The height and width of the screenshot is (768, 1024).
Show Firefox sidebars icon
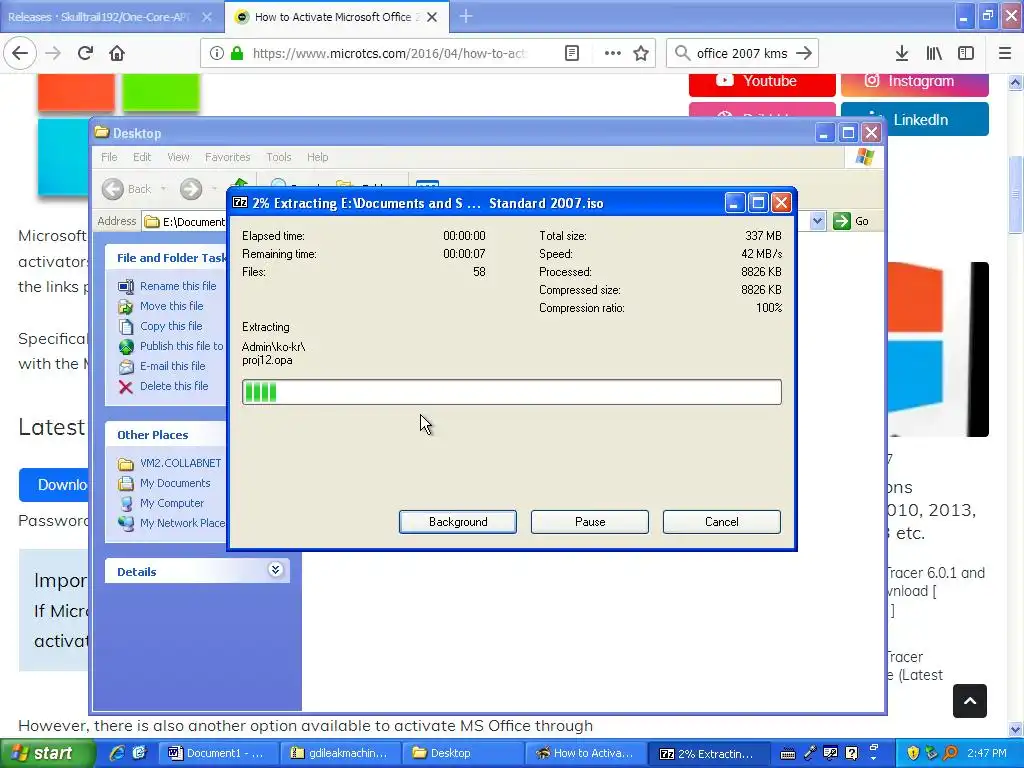point(966,53)
